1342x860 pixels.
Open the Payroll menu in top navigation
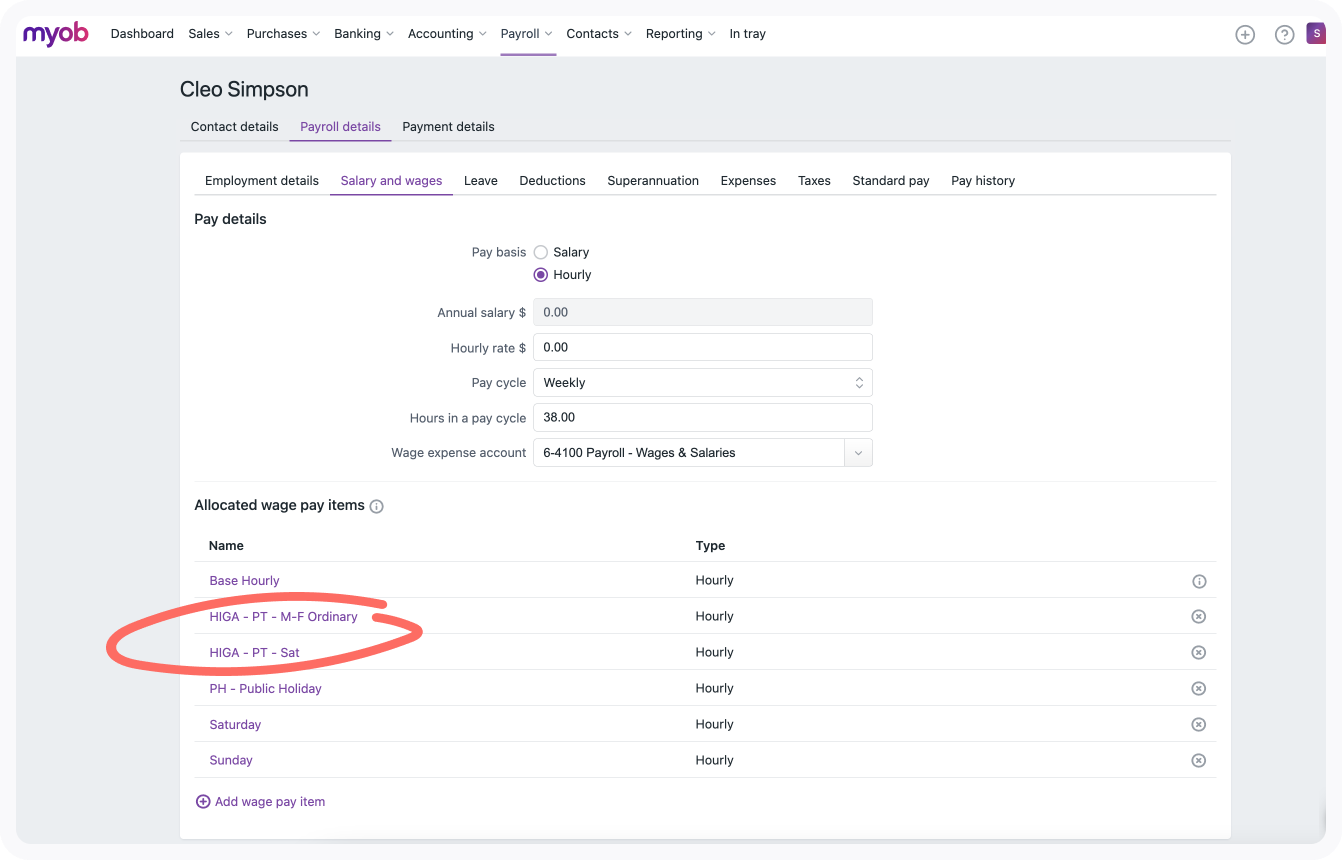[x=526, y=34]
